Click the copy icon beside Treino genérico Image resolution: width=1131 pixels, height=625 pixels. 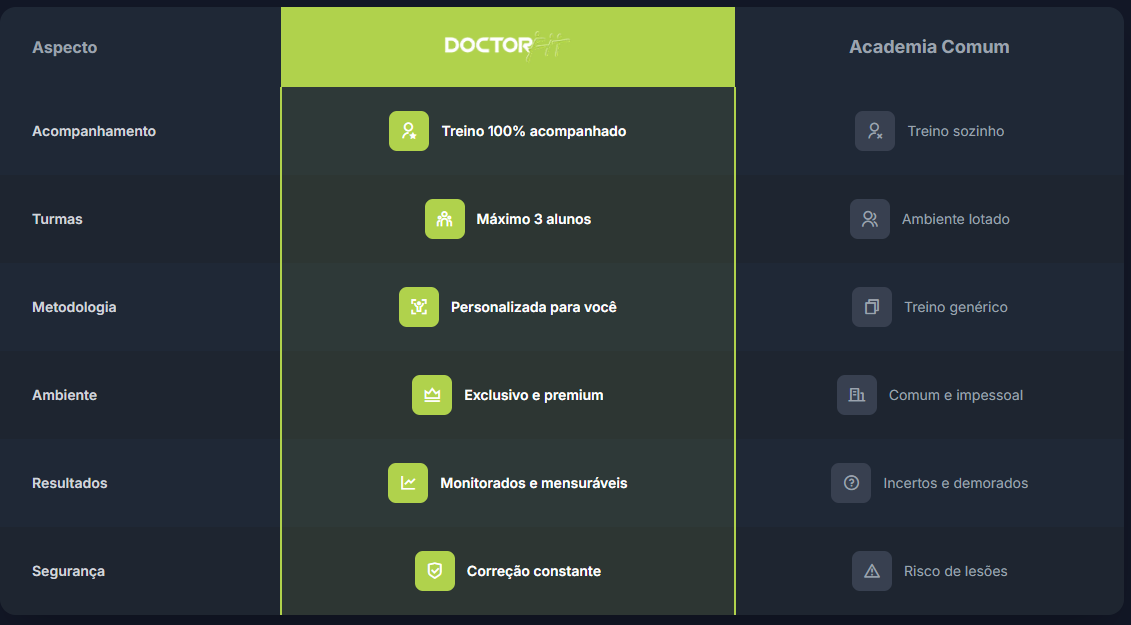click(x=872, y=307)
